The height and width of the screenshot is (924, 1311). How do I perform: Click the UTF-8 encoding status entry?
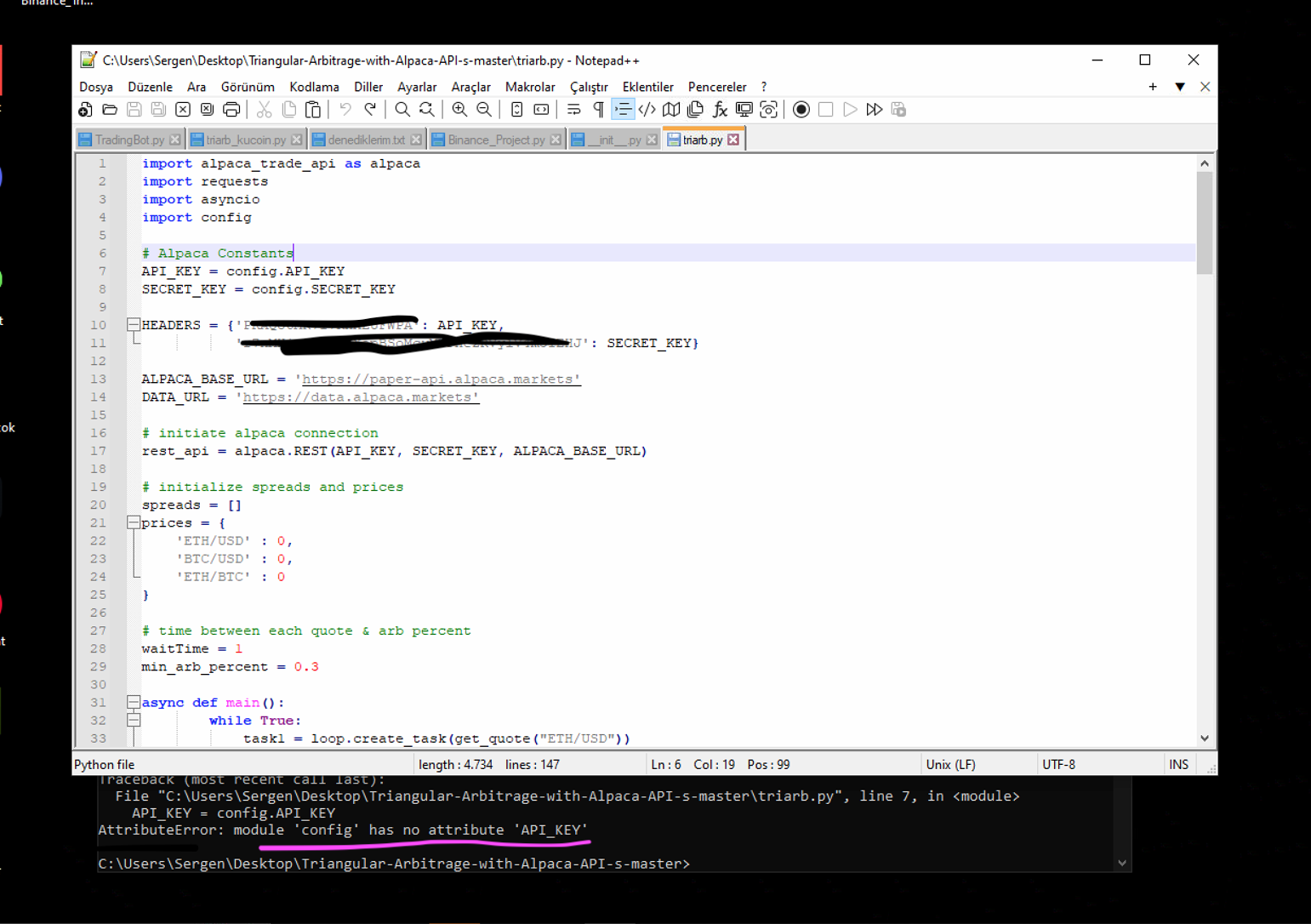(1059, 764)
